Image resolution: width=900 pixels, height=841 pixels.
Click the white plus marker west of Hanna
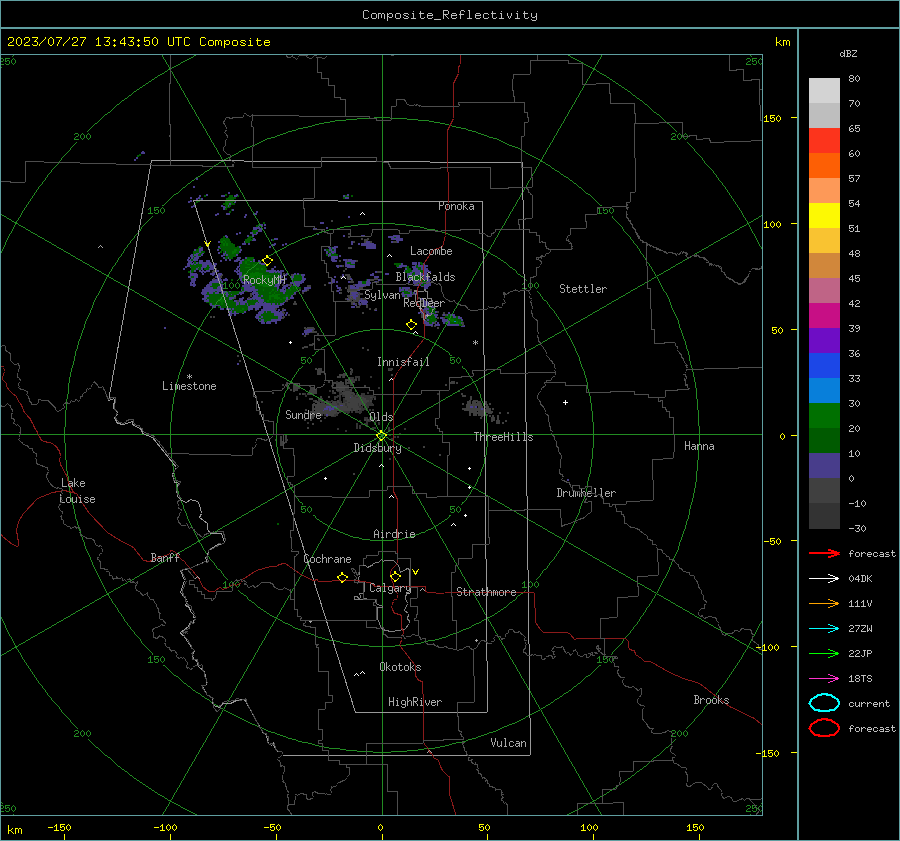565,402
